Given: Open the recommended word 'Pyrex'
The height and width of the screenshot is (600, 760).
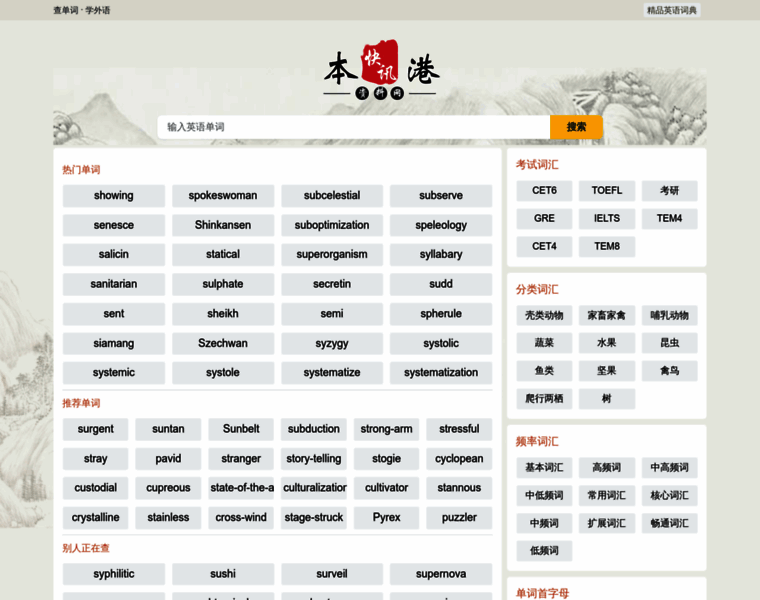Looking at the screenshot, I should (386, 518).
